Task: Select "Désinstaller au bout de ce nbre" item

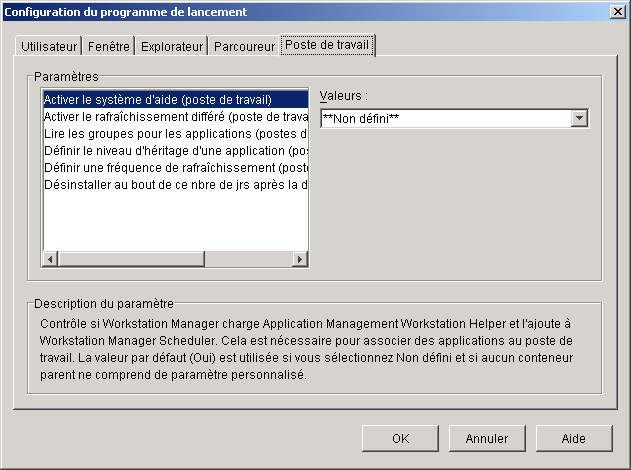Action: coord(174,184)
